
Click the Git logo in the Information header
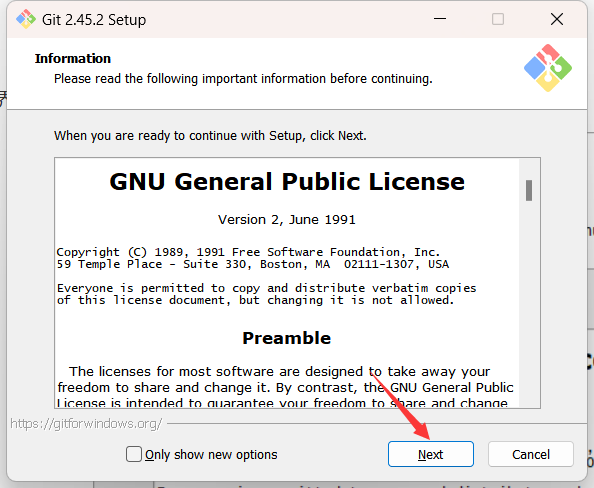[x=548, y=68]
